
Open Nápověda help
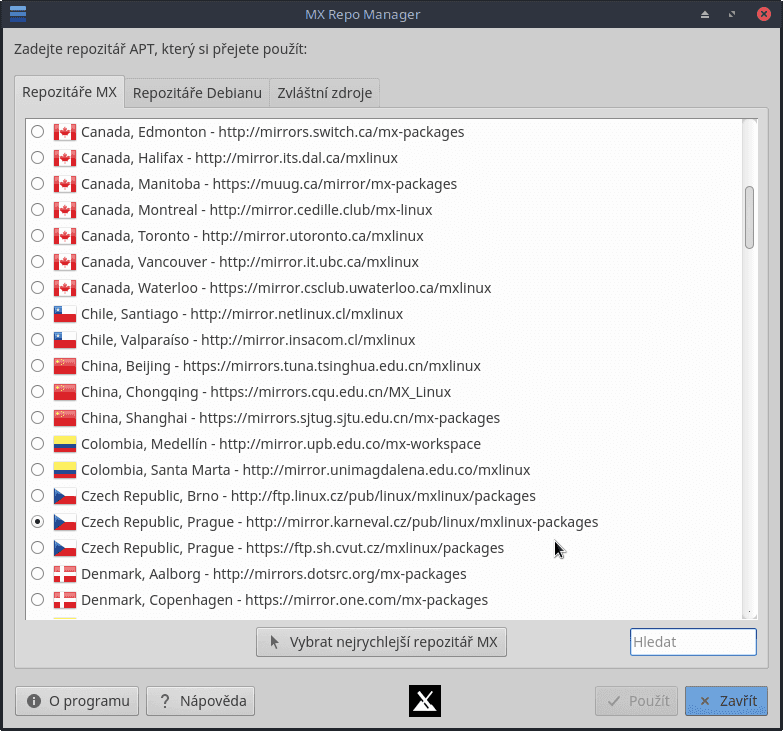(200, 701)
